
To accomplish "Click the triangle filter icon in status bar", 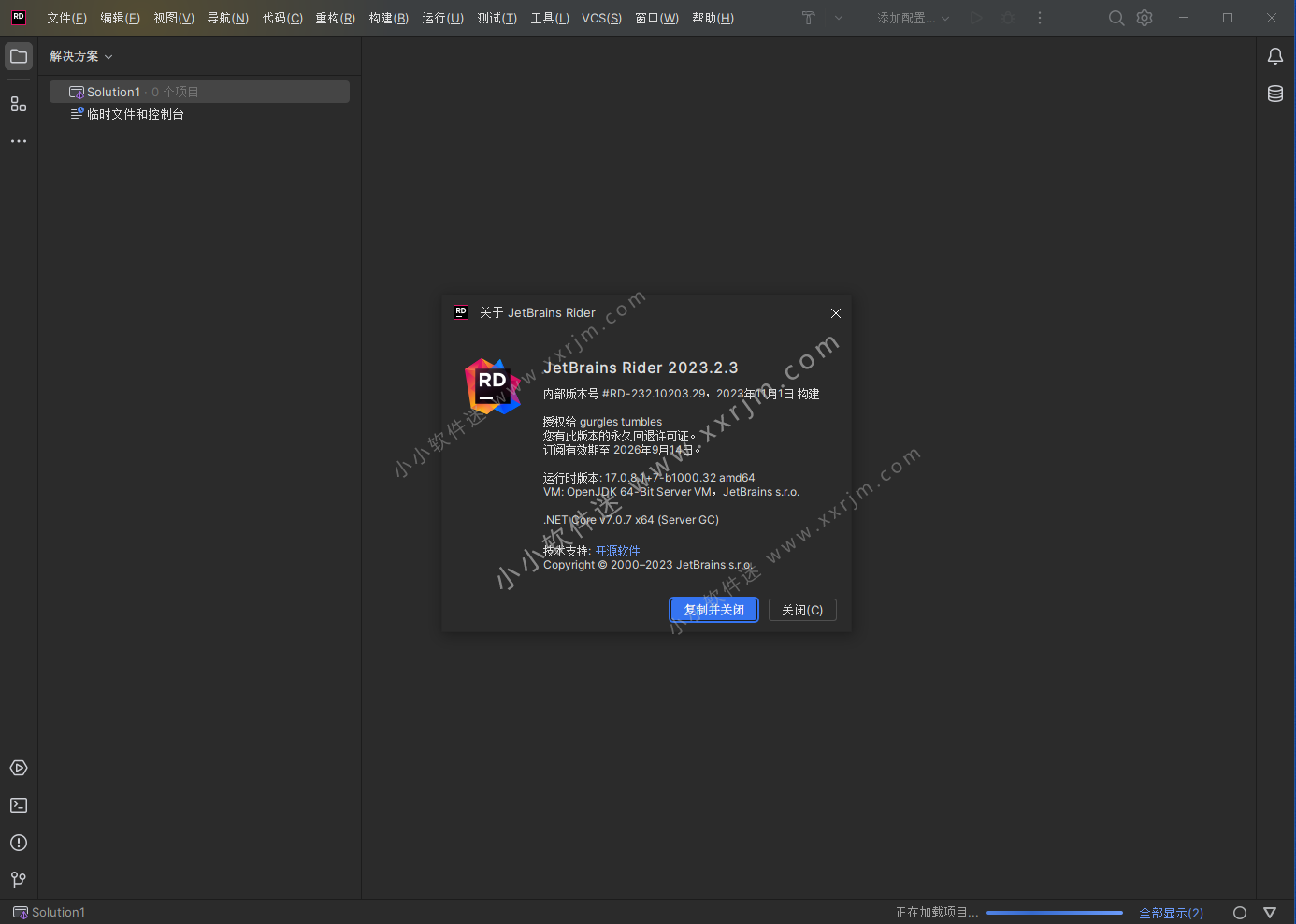I will tap(1270, 913).
